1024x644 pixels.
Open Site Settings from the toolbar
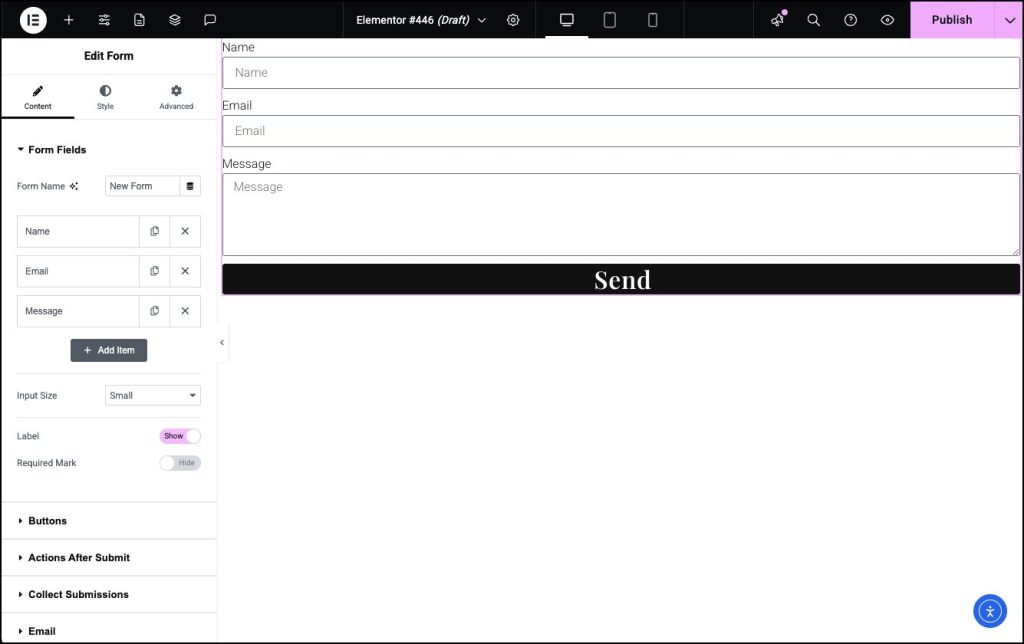pyautogui.click(x=103, y=20)
